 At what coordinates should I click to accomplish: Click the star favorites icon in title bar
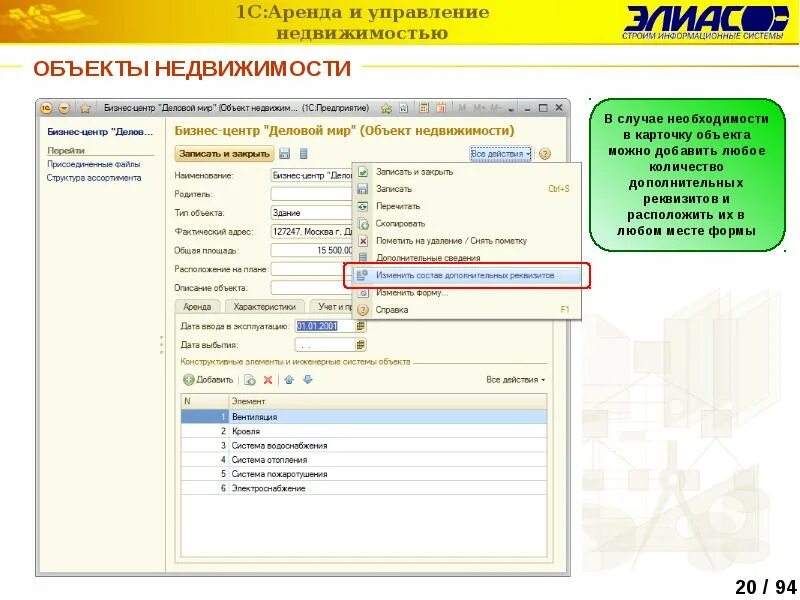[85, 108]
